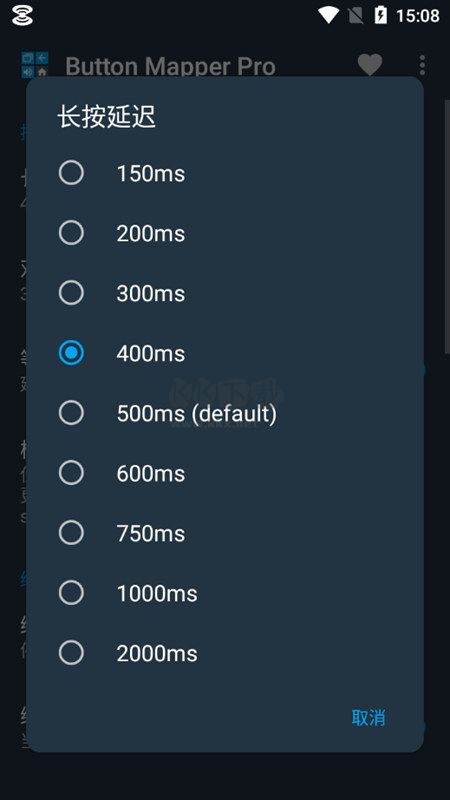450x800 pixels.
Task: Click the heart favorite icon
Action: pyautogui.click(x=370, y=65)
